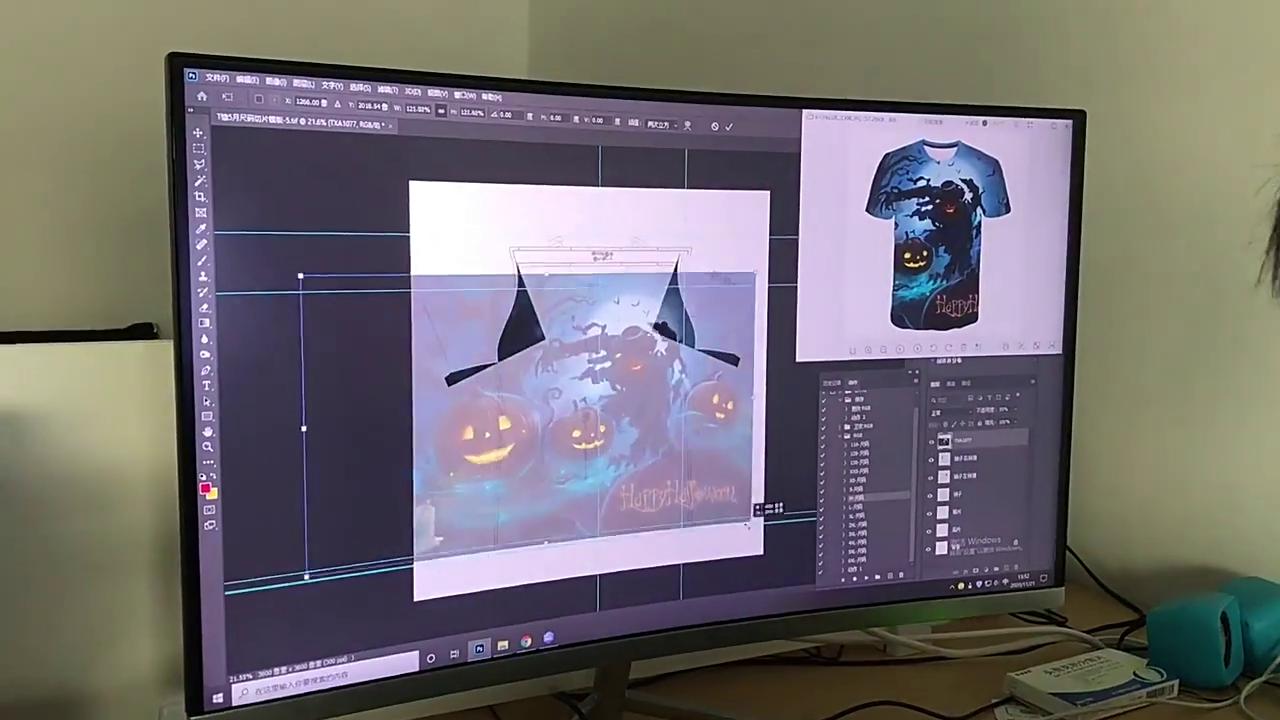Hide the 袖子左对接 layer
1280x720 pixels.
[x=931, y=478]
